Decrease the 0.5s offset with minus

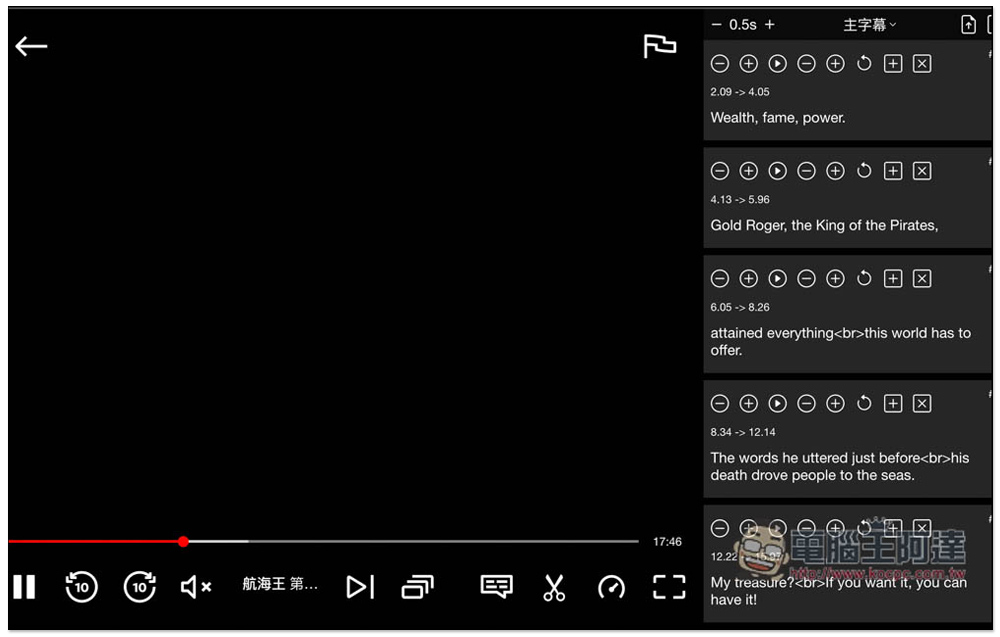pyautogui.click(x=716, y=25)
